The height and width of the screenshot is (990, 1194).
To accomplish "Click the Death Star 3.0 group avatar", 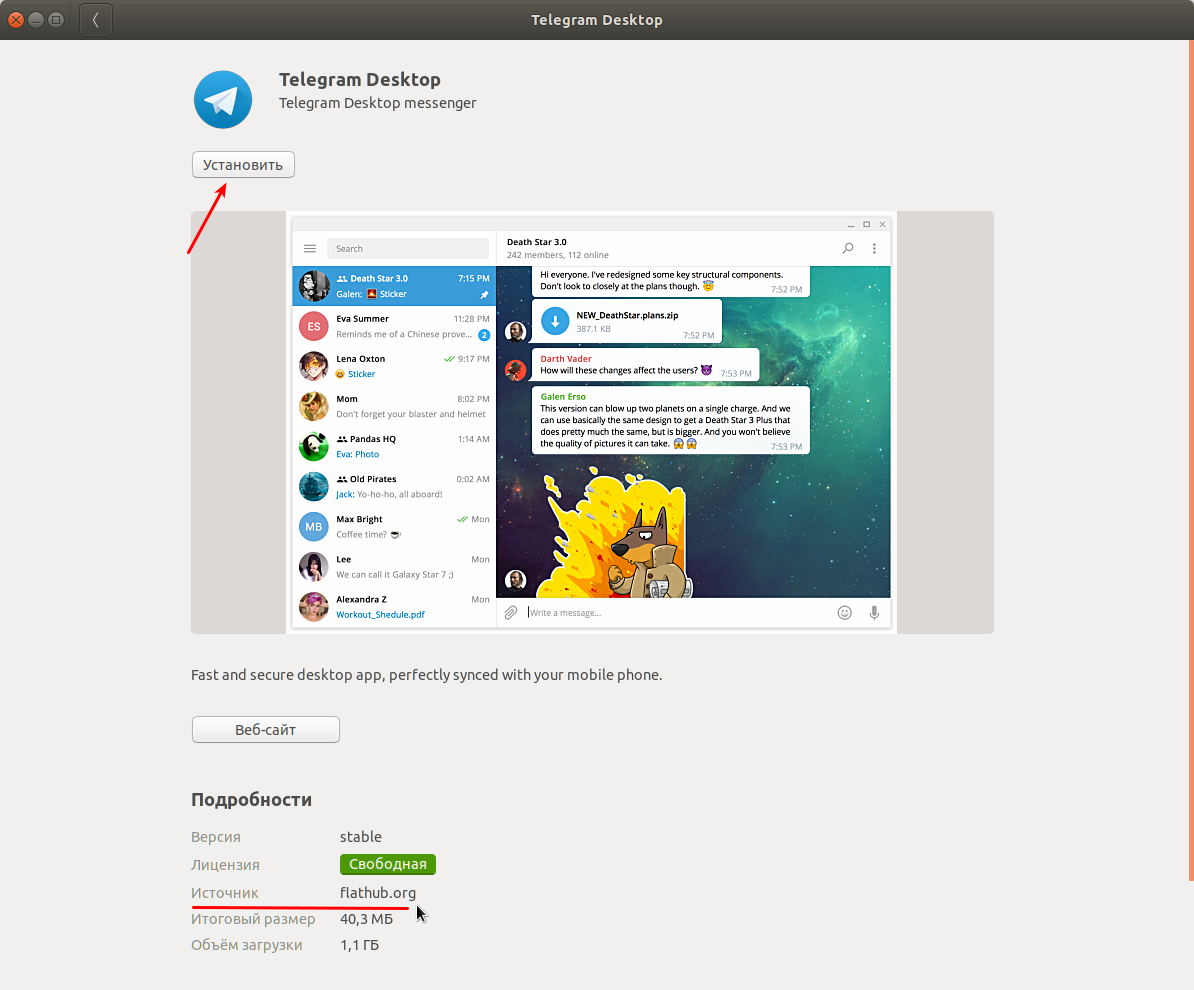I will (x=314, y=286).
